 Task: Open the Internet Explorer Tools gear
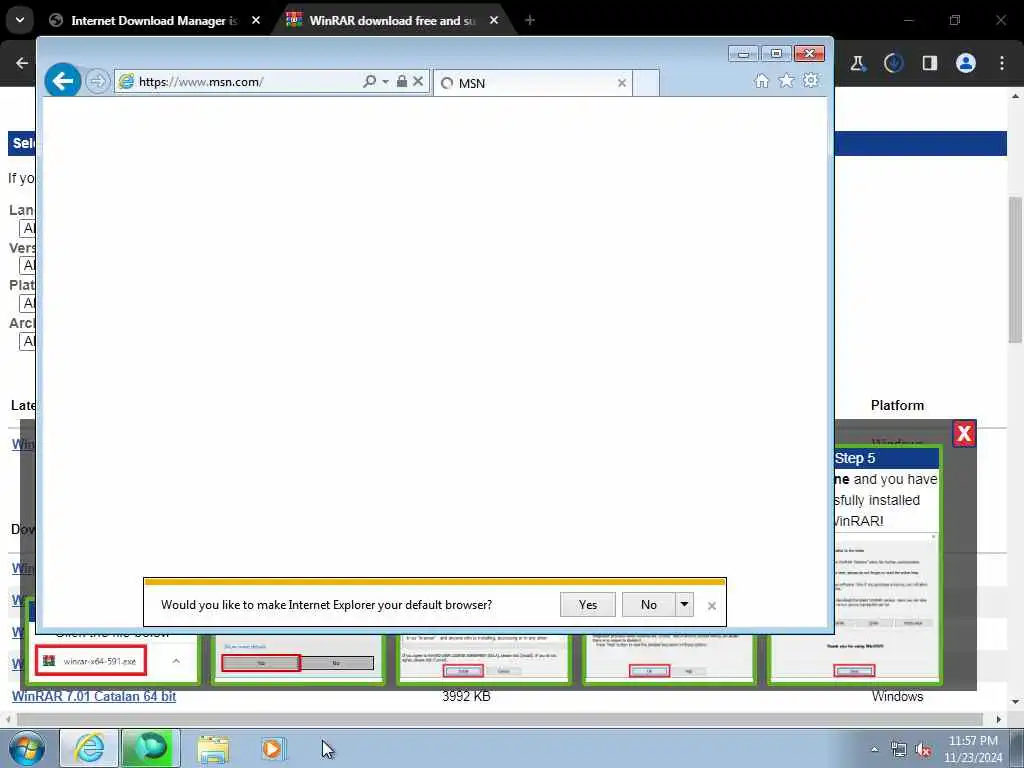[810, 80]
